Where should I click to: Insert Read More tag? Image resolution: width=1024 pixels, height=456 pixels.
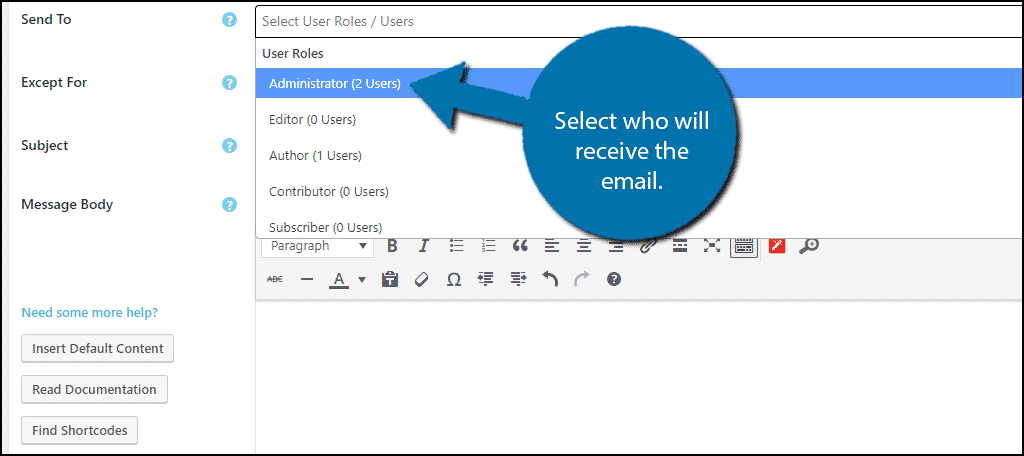click(x=680, y=246)
